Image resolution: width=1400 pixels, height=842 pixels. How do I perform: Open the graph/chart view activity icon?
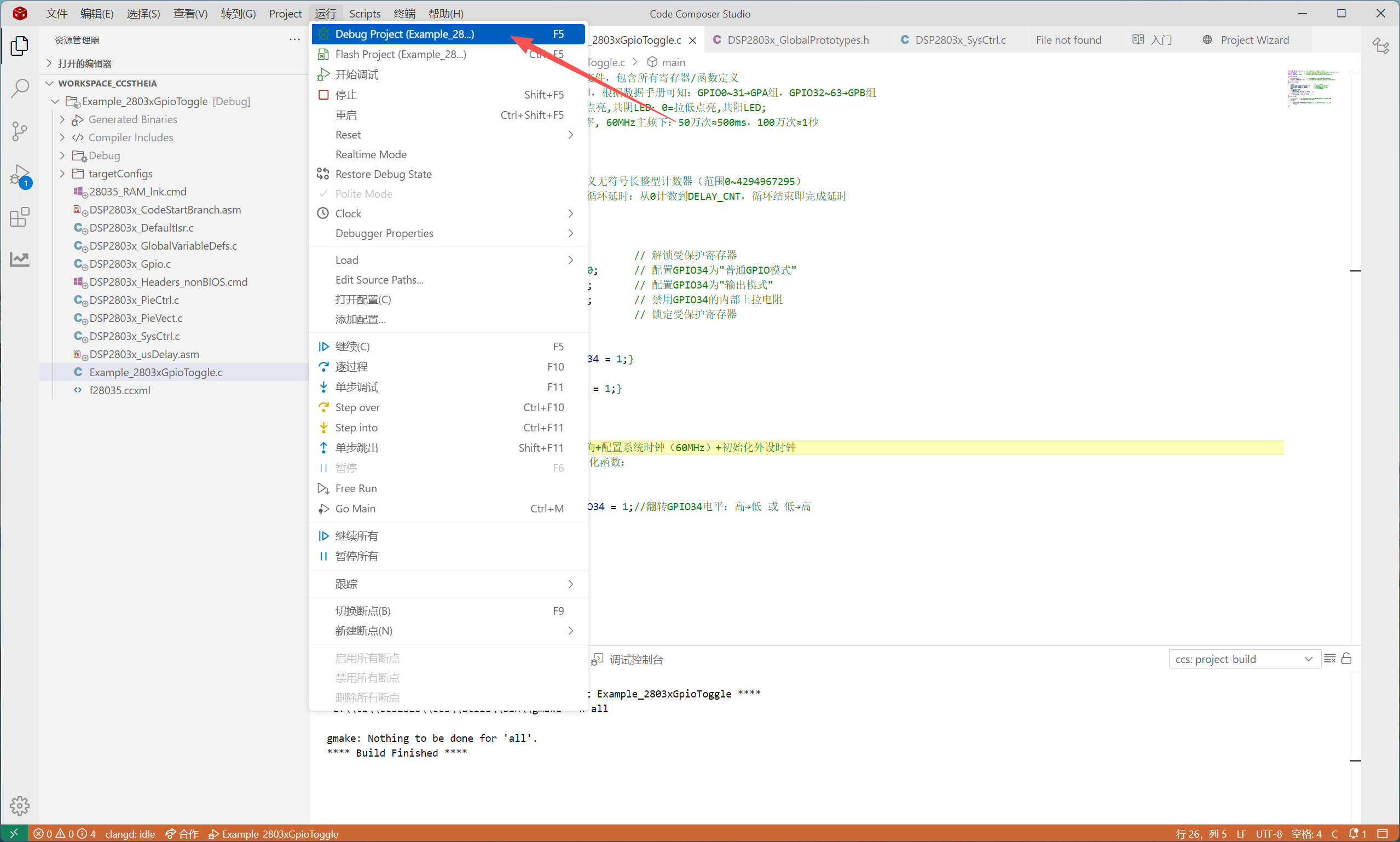tap(20, 260)
